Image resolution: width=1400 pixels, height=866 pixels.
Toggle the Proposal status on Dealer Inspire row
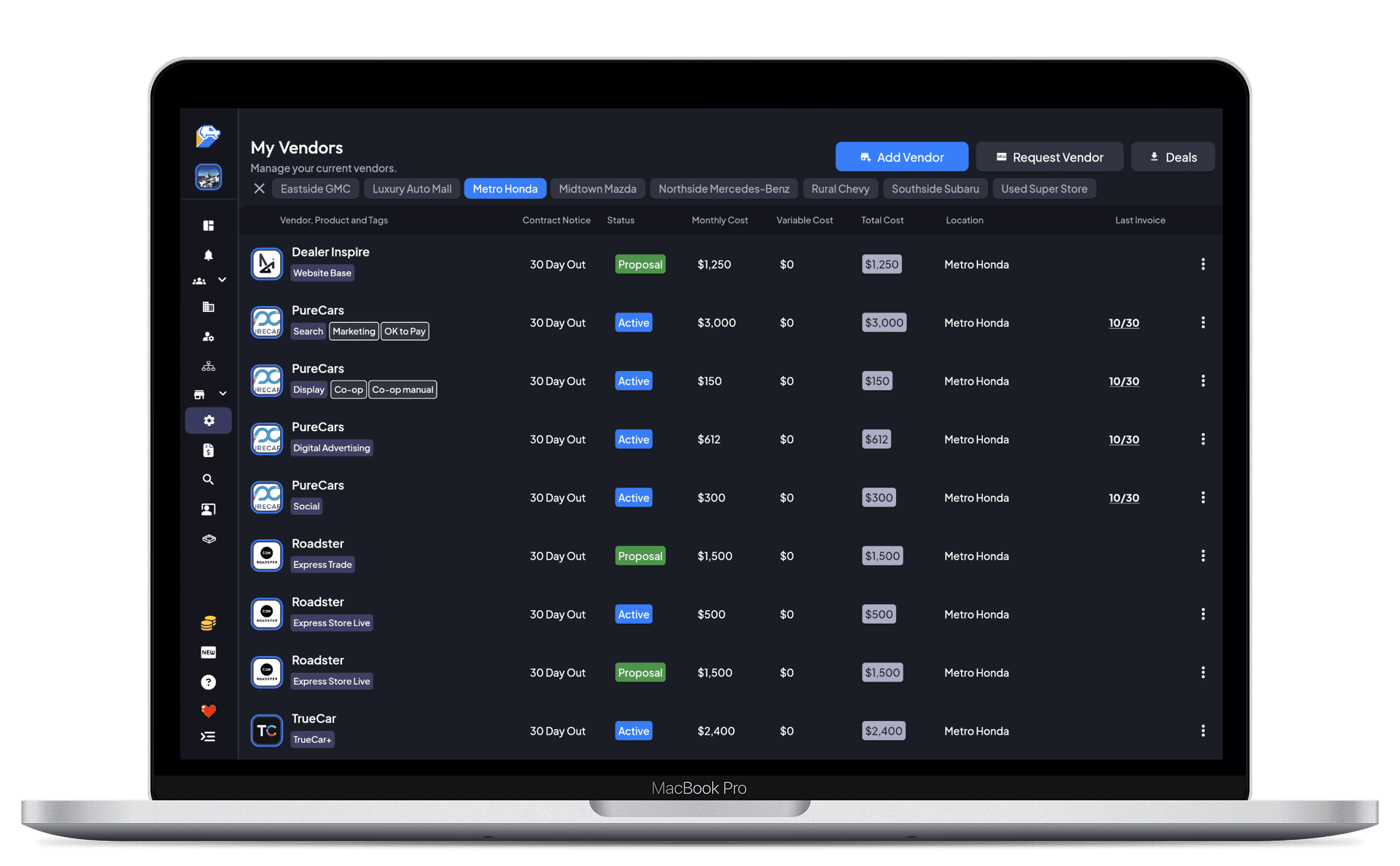coord(639,264)
